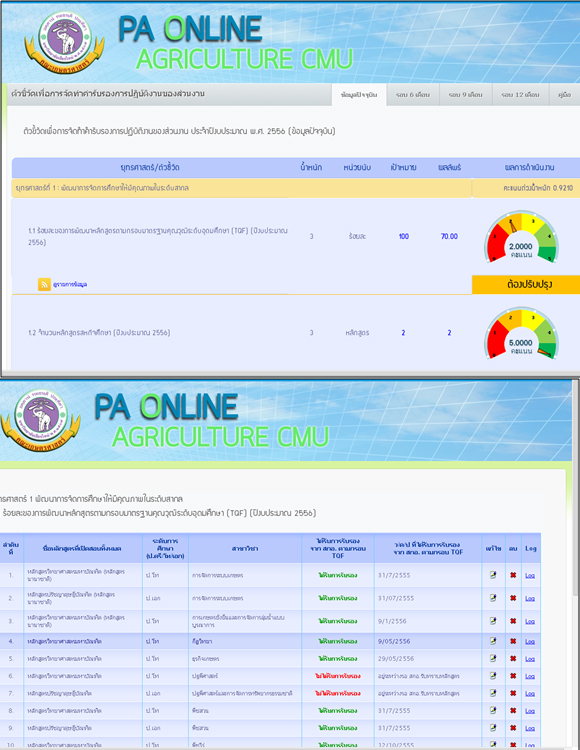
Task: Click the target value 100 link
Action: 404,236
